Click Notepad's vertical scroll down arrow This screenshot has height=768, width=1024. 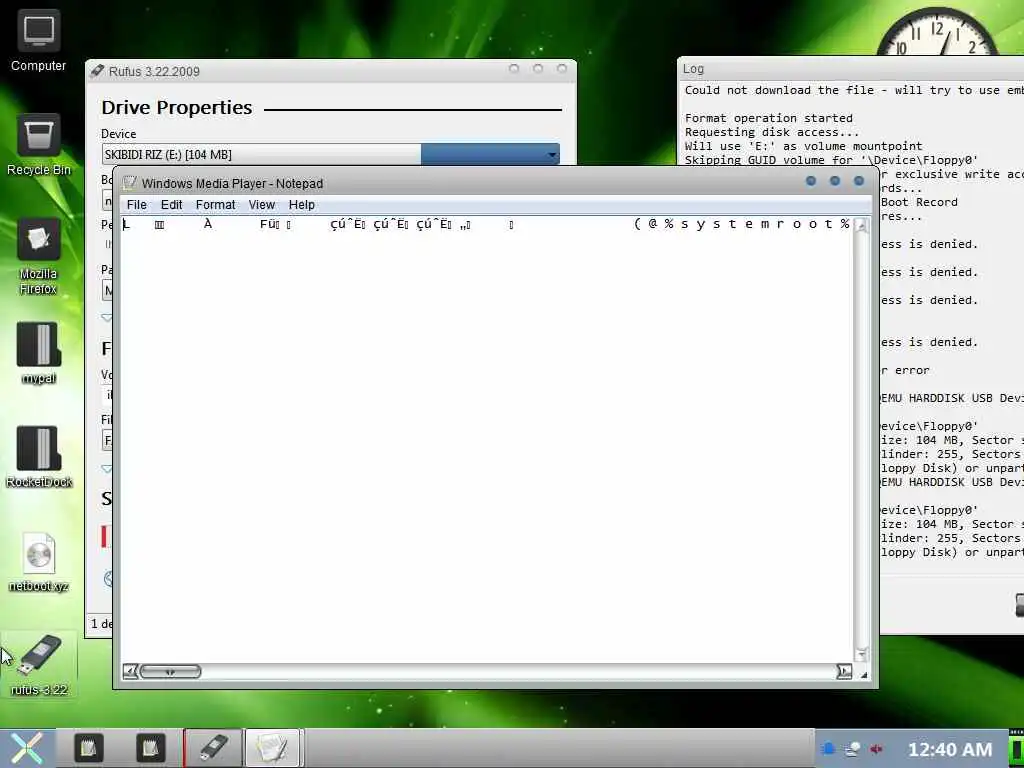click(x=861, y=654)
